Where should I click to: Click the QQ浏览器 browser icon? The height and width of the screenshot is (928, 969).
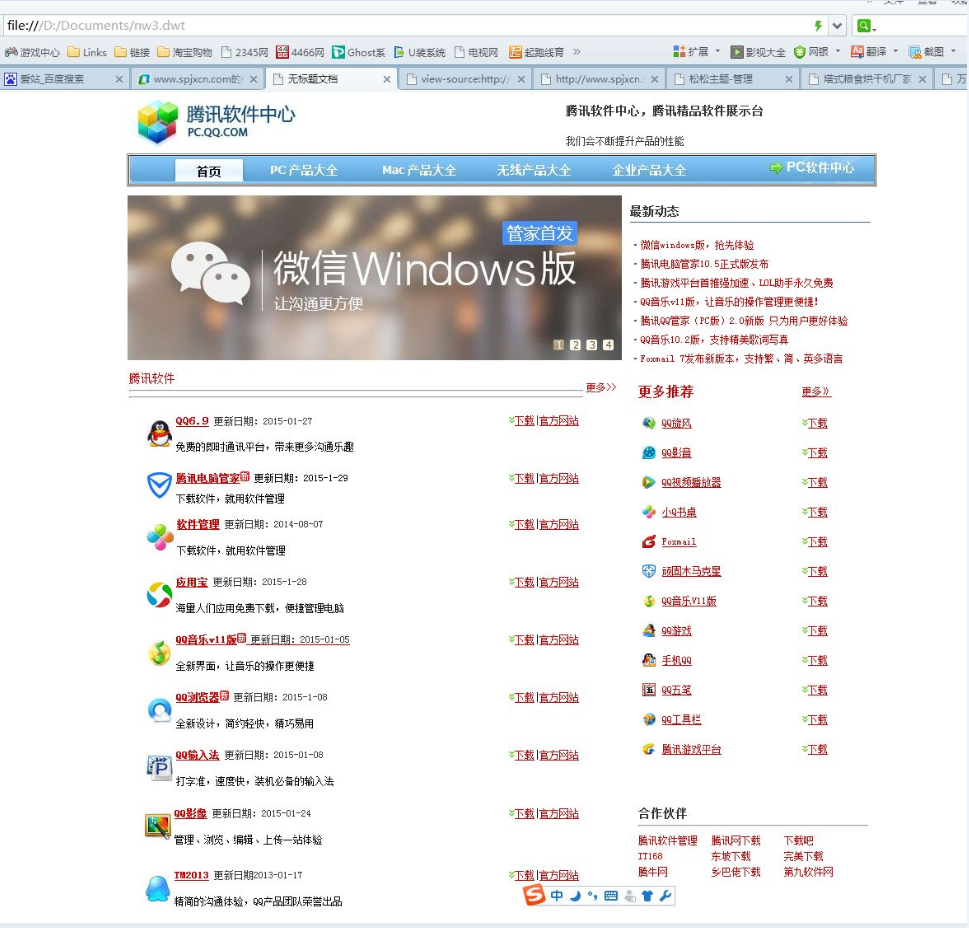159,710
